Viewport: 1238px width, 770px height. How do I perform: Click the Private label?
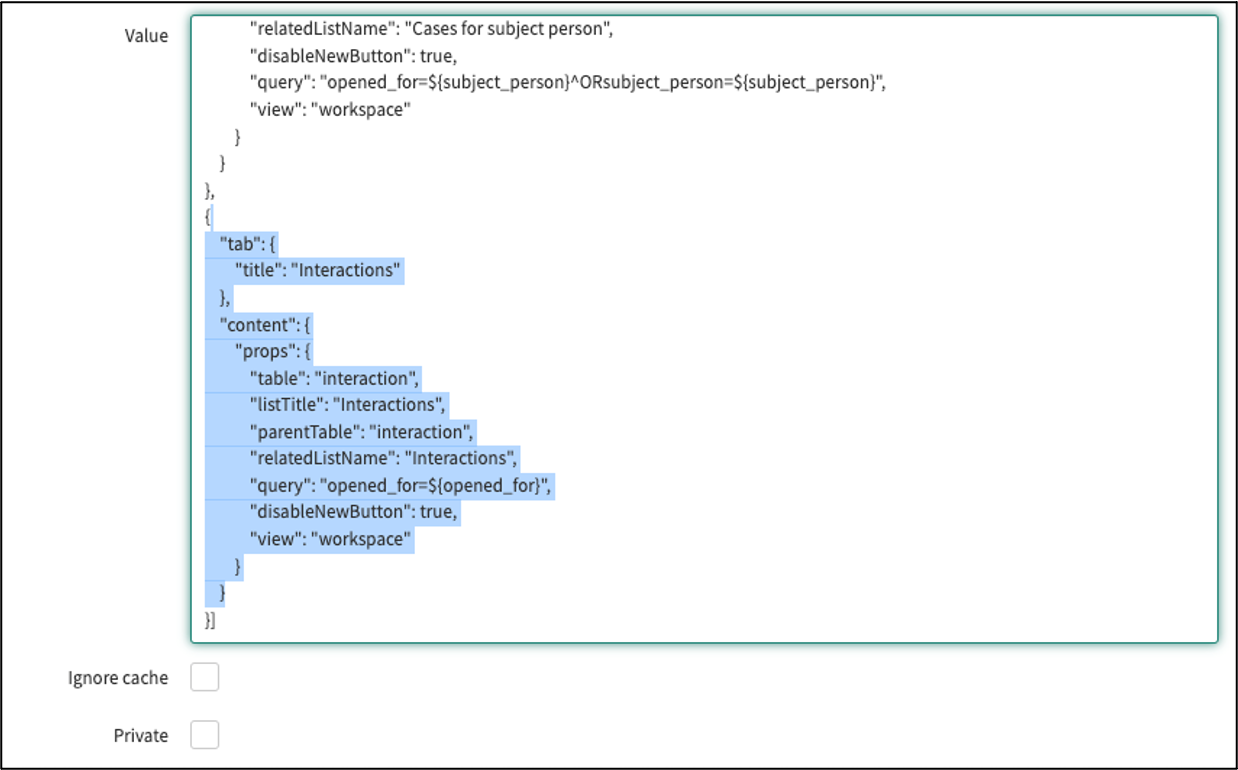pyautogui.click(x=141, y=736)
